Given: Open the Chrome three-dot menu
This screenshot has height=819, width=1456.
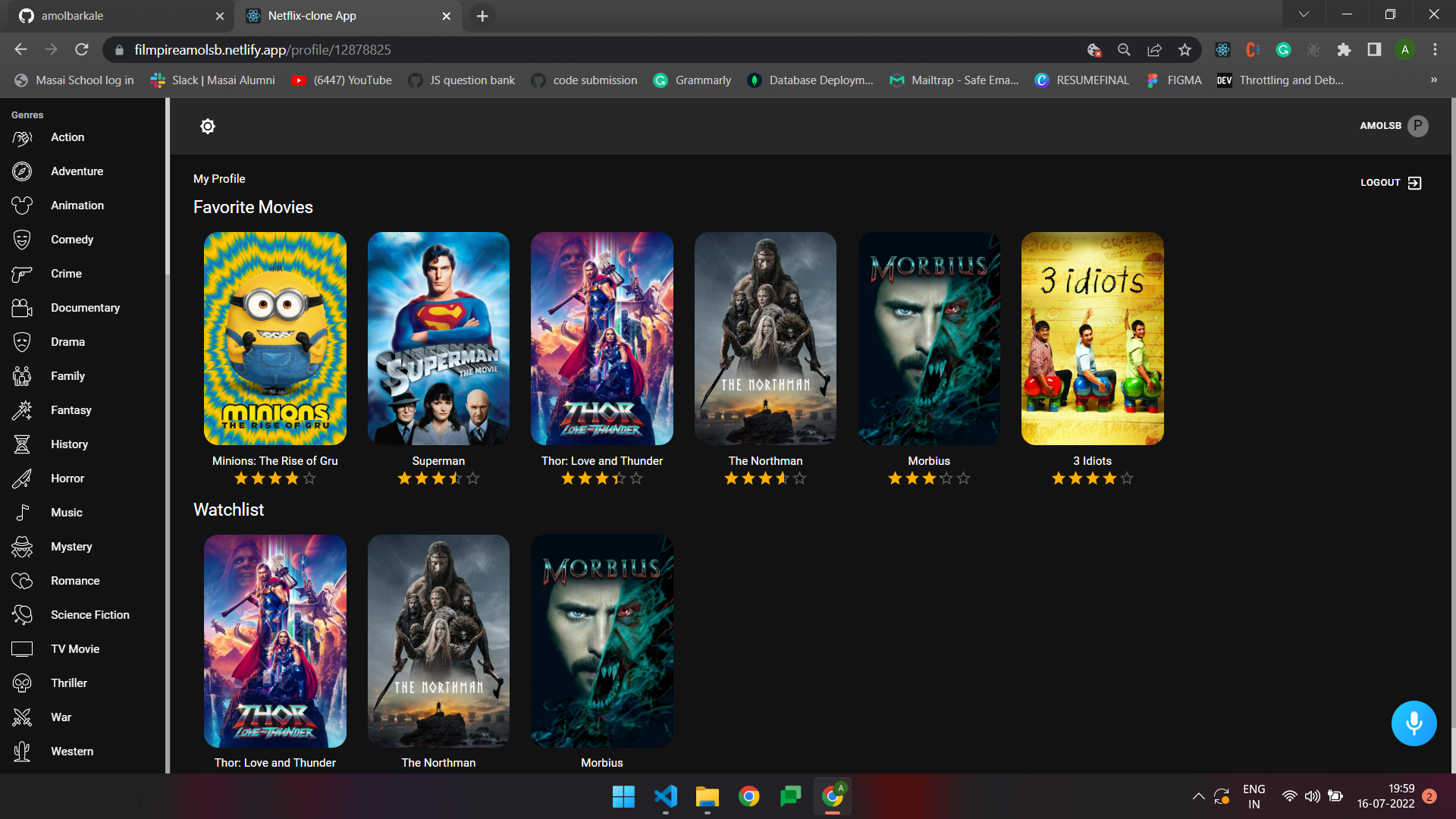Looking at the screenshot, I should pos(1435,49).
